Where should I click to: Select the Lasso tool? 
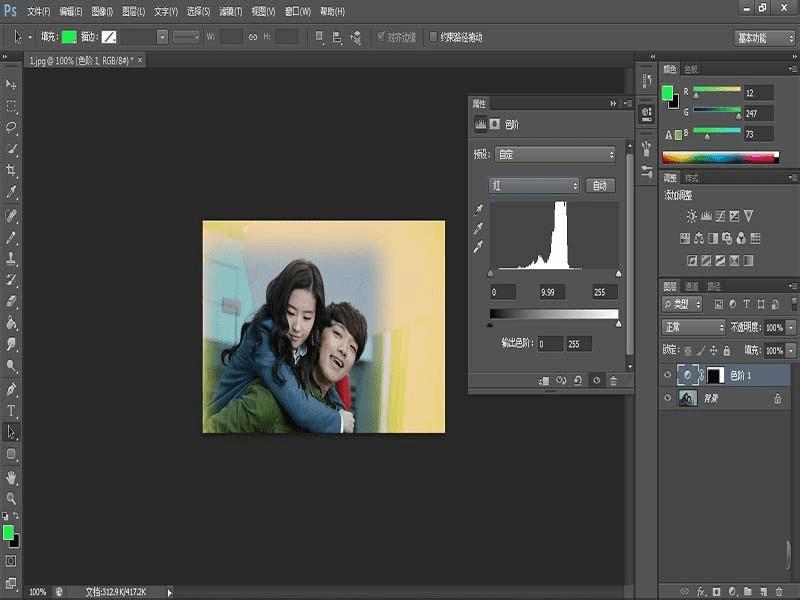[x=12, y=127]
